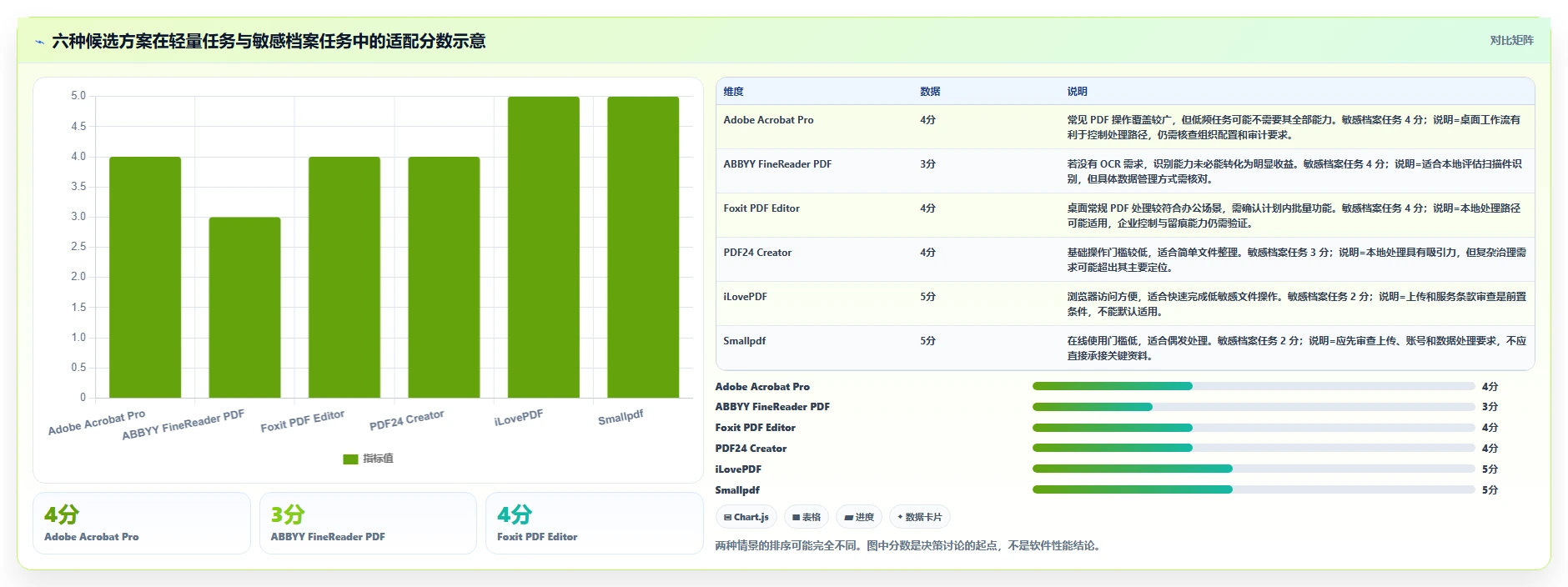Click the iLovePDF progress bar
This screenshot has height=587, width=1568.
(1254, 469)
